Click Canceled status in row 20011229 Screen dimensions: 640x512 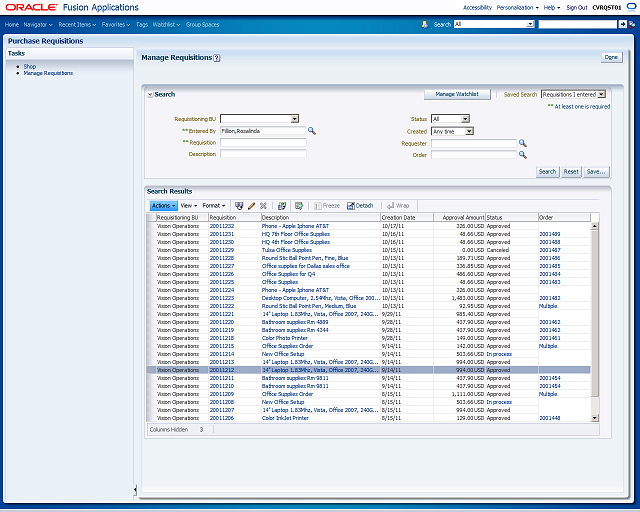(x=498, y=250)
